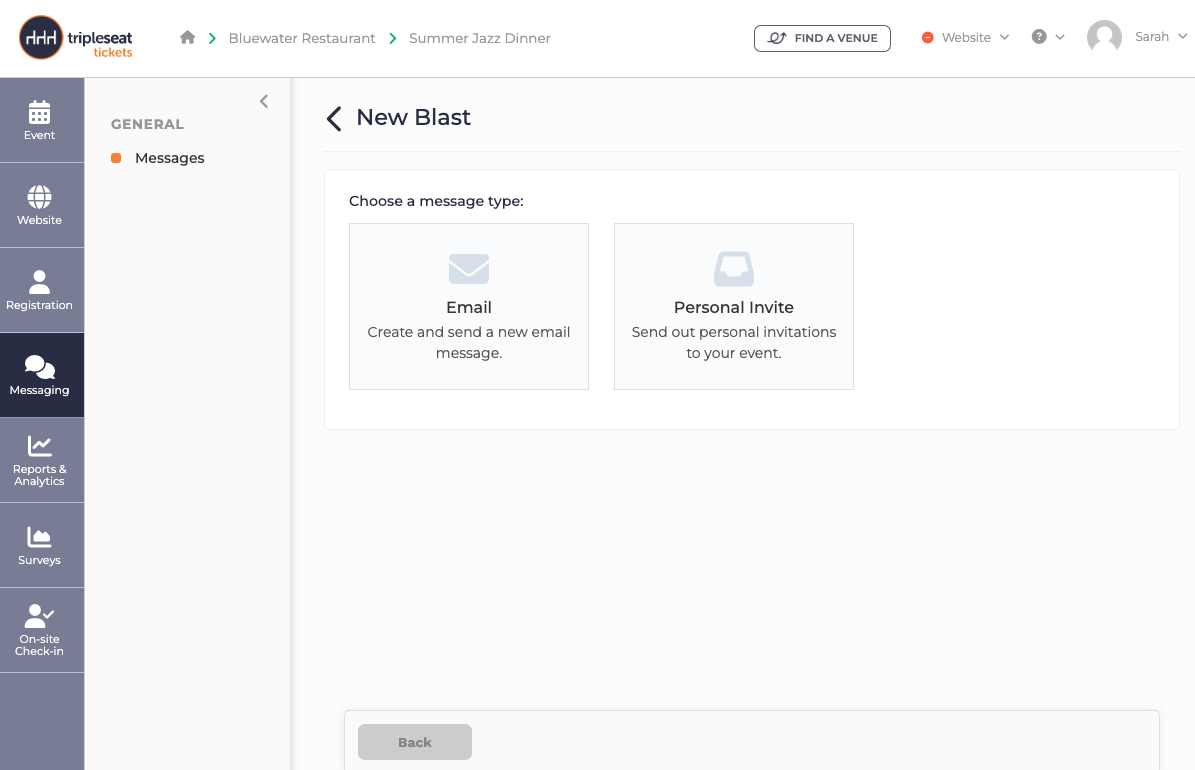Open Sarah's user account menu
The image size is (1195, 770).
pyautogui.click(x=1137, y=37)
